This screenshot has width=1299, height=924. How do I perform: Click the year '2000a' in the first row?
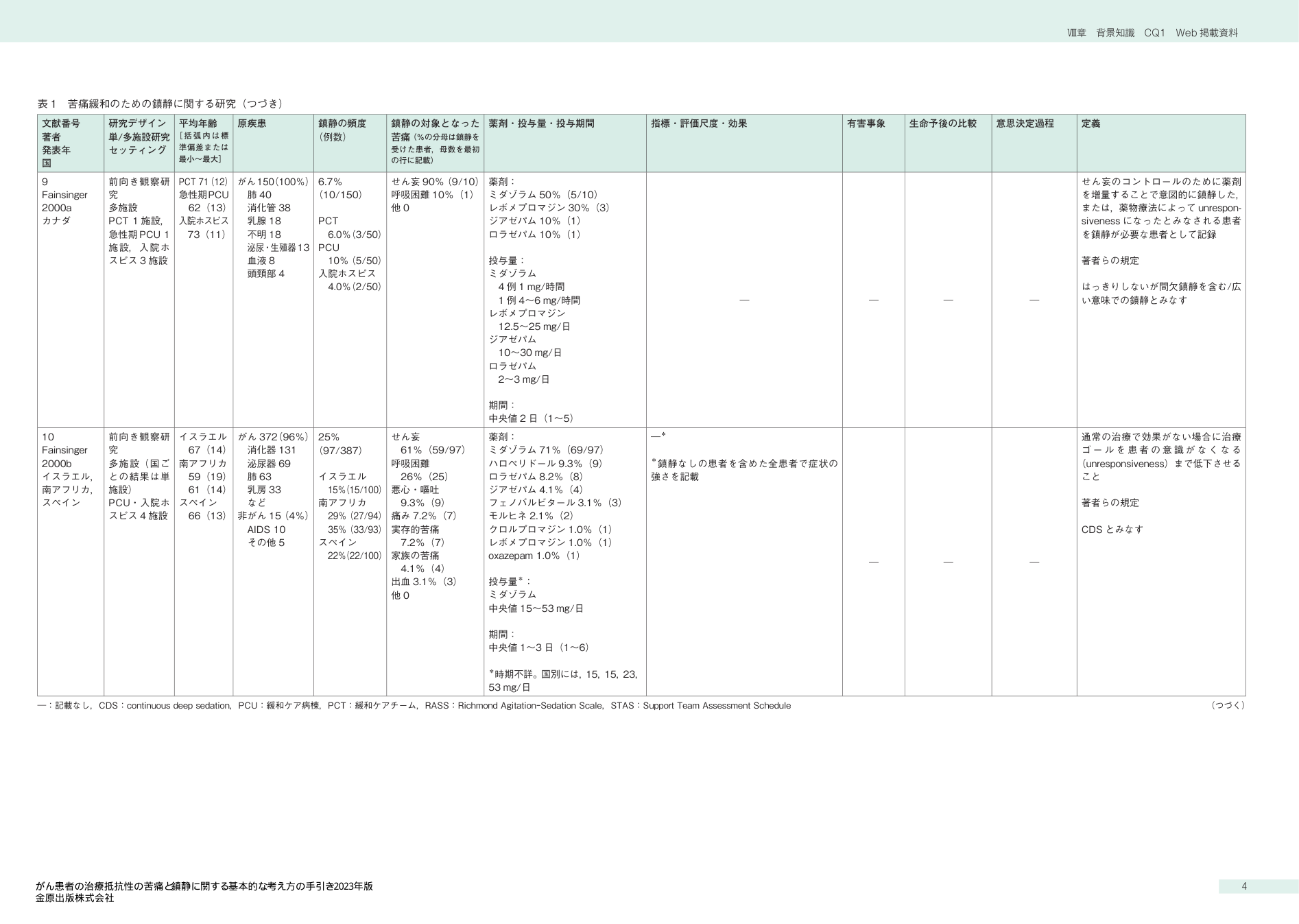point(57,208)
